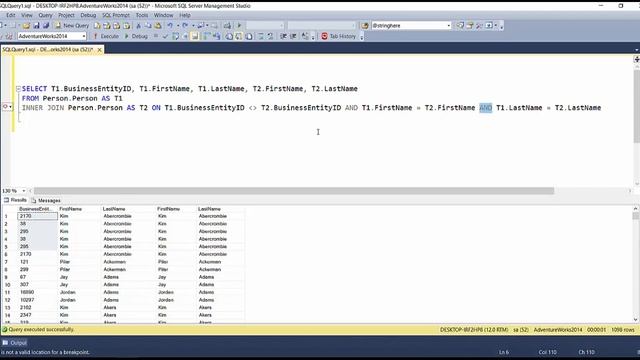Viewport: 640px width, 360px height.
Task: Click the Open File folder icon
Action: pos(26,25)
